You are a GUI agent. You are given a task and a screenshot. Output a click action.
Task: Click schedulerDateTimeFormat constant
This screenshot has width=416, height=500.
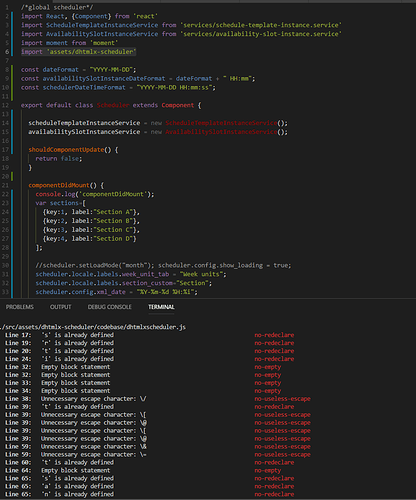[84, 87]
